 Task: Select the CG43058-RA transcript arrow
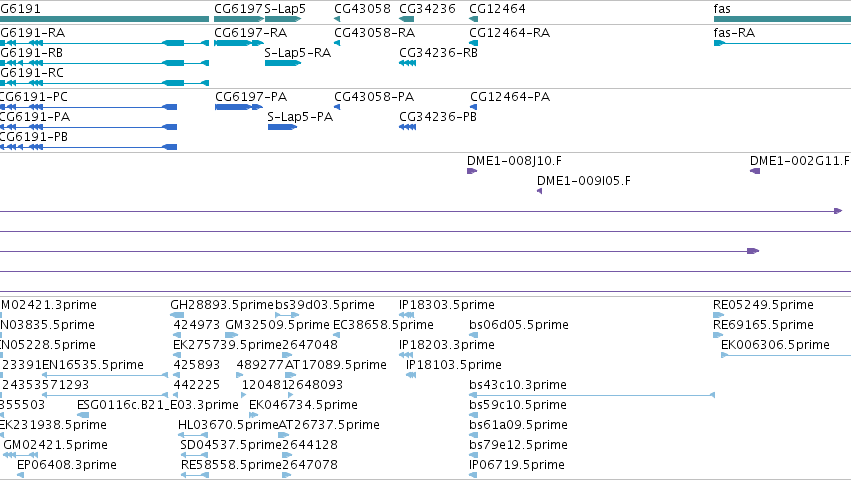(337, 43)
